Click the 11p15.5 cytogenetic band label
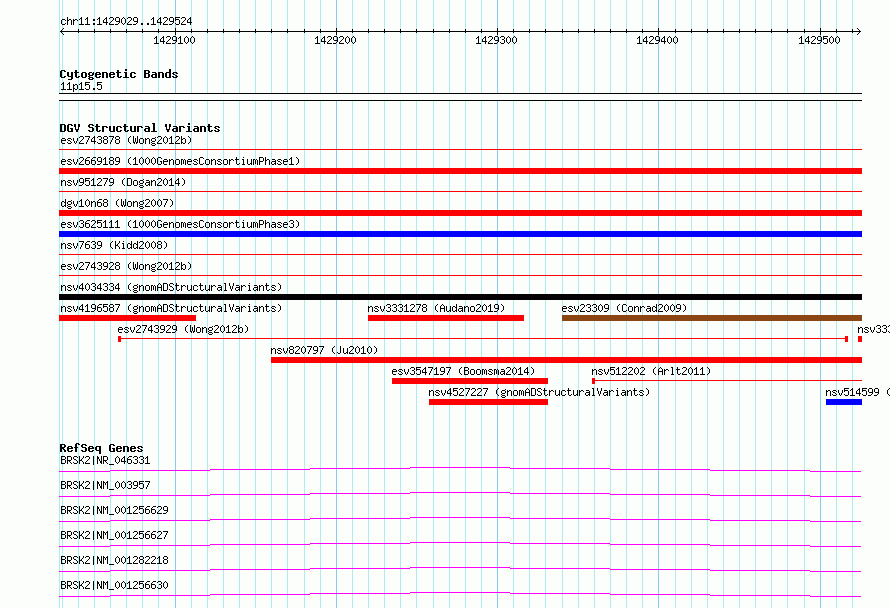 (x=81, y=86)
